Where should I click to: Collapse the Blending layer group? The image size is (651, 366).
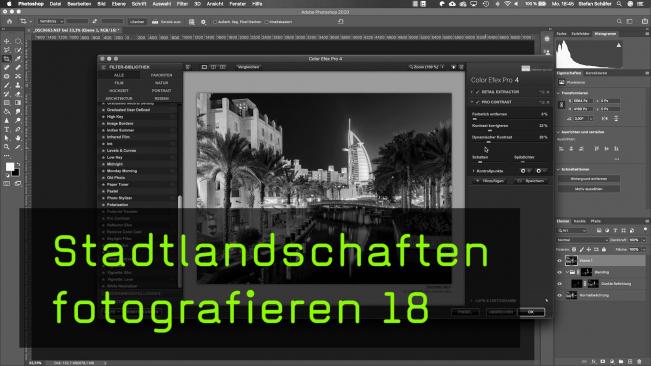click(567, 272)
